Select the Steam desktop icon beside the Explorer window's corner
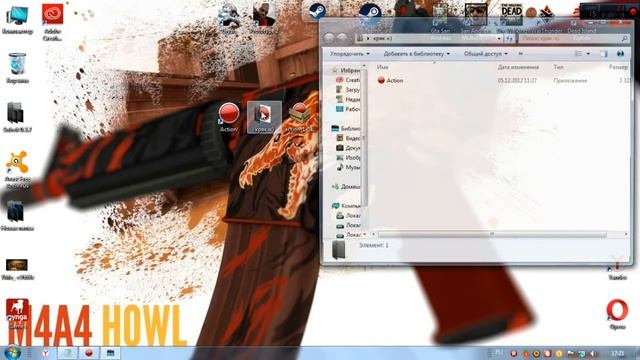Viewport: 640px width, 360px height. (317, 11)
